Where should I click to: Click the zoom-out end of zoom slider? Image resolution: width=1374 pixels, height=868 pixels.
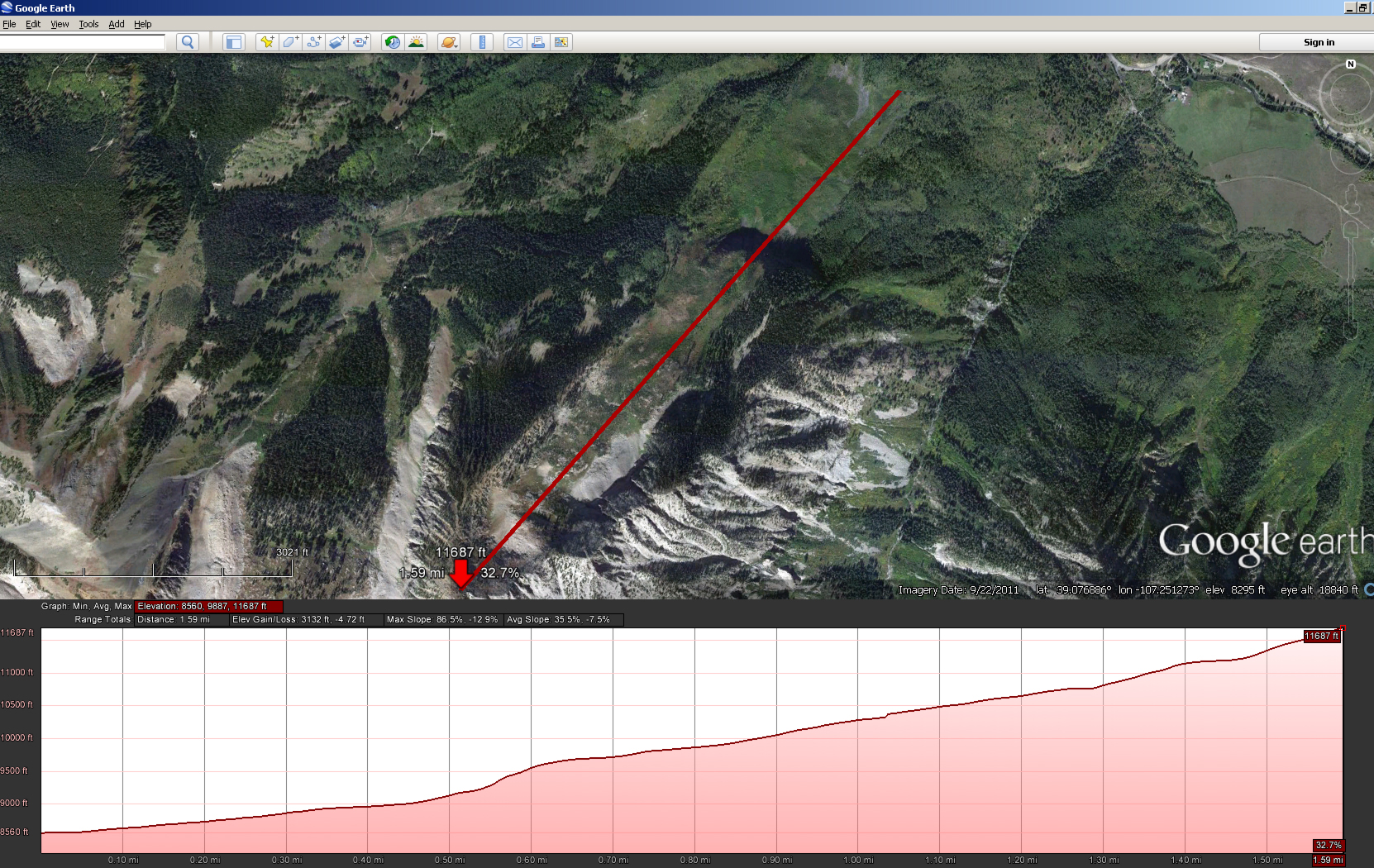(1351, 331)
